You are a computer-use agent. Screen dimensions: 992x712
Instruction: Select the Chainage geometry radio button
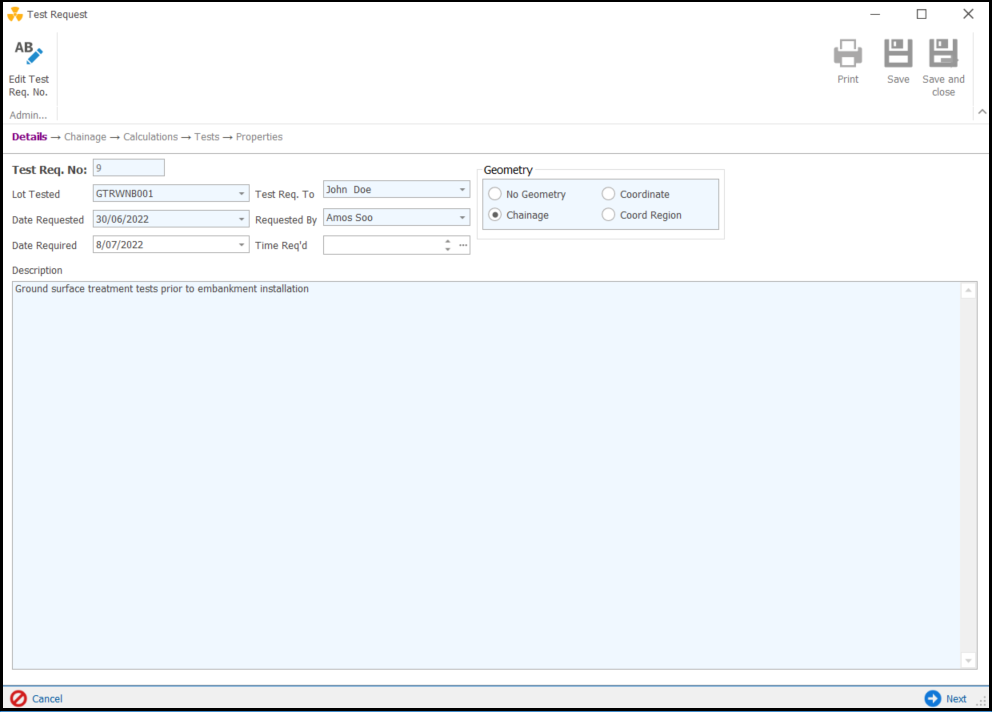(x=495, y=215)
